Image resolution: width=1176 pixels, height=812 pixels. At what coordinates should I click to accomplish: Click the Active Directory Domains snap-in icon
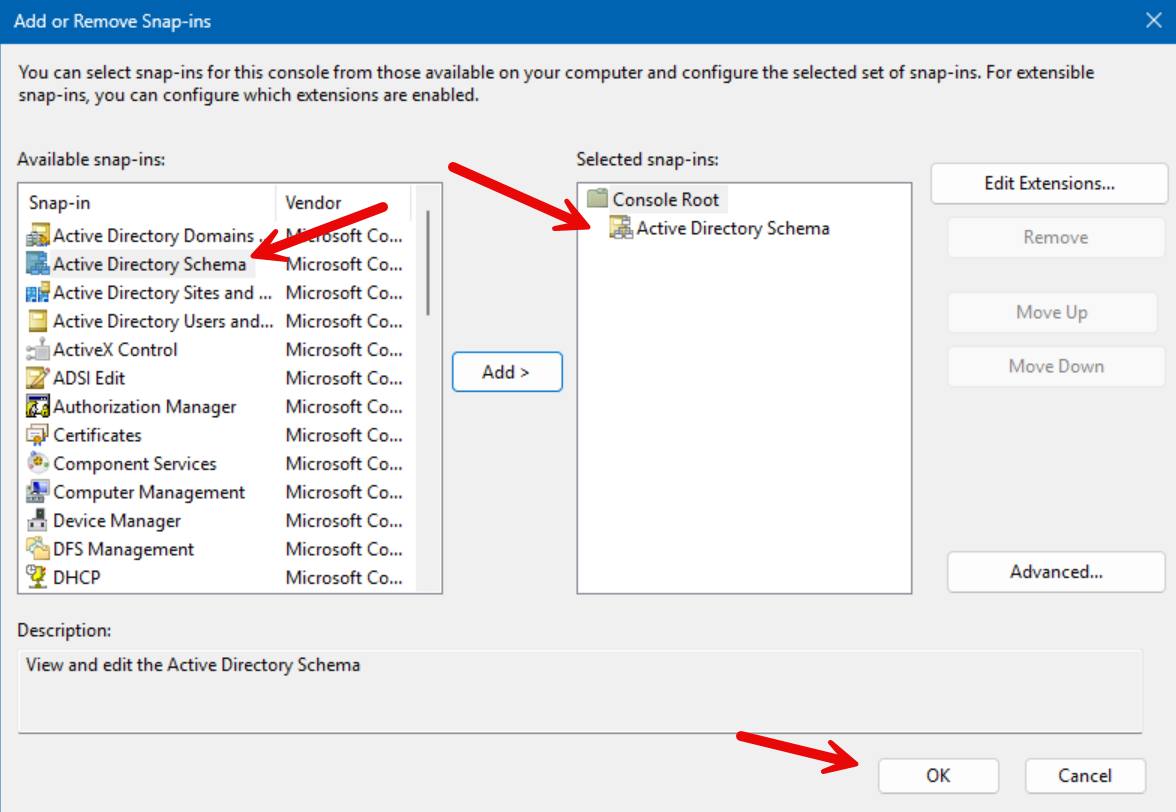tap(38, 235)
